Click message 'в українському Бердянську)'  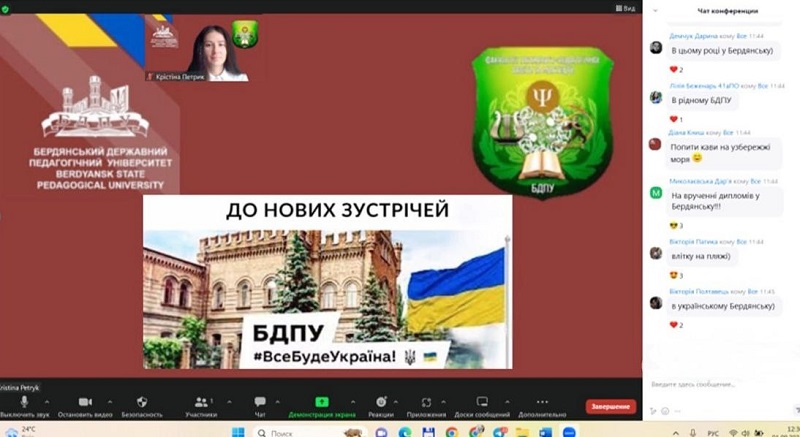[723, 306]
